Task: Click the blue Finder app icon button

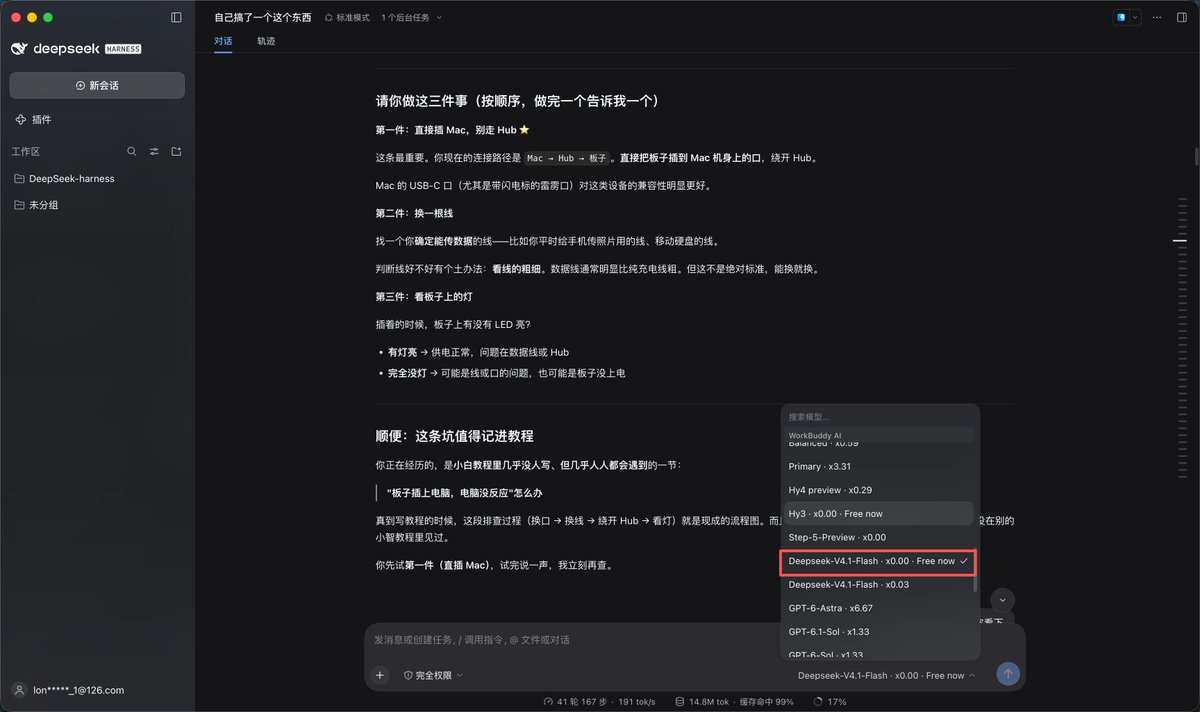Action: click(1122, 17)
